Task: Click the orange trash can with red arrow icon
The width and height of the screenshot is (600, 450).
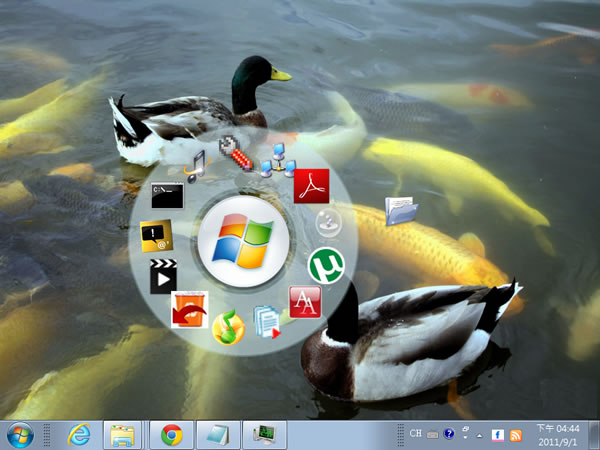Action: click(x=189, y=309)
